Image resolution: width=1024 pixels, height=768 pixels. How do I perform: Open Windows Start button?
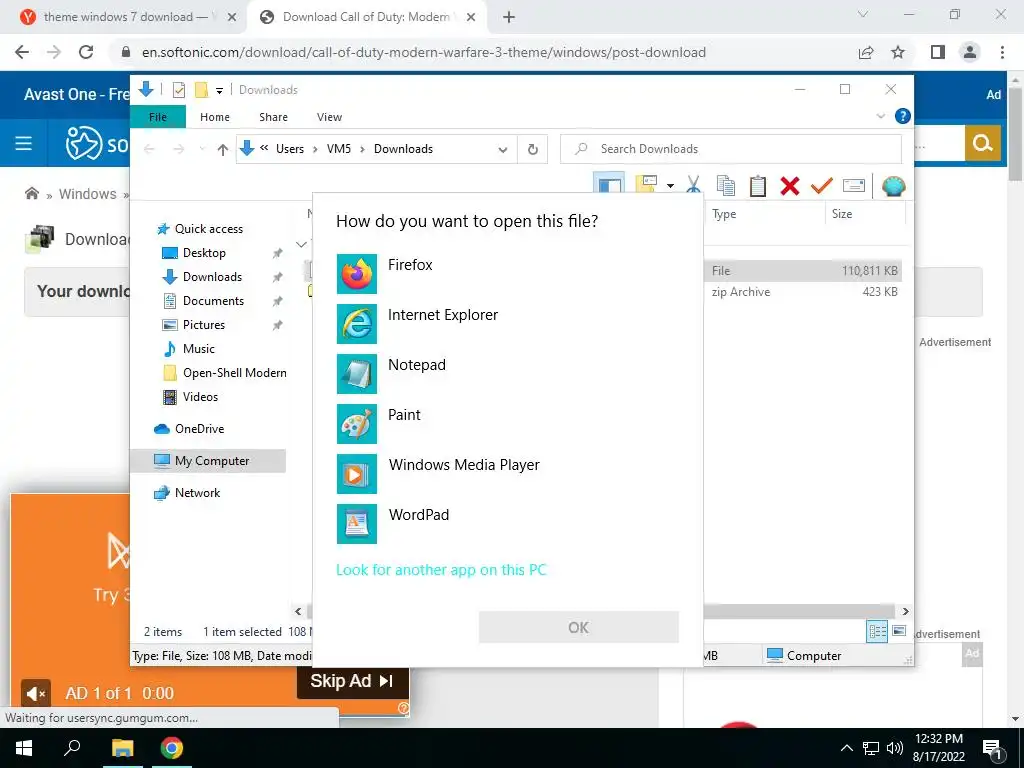click(24, 748)
